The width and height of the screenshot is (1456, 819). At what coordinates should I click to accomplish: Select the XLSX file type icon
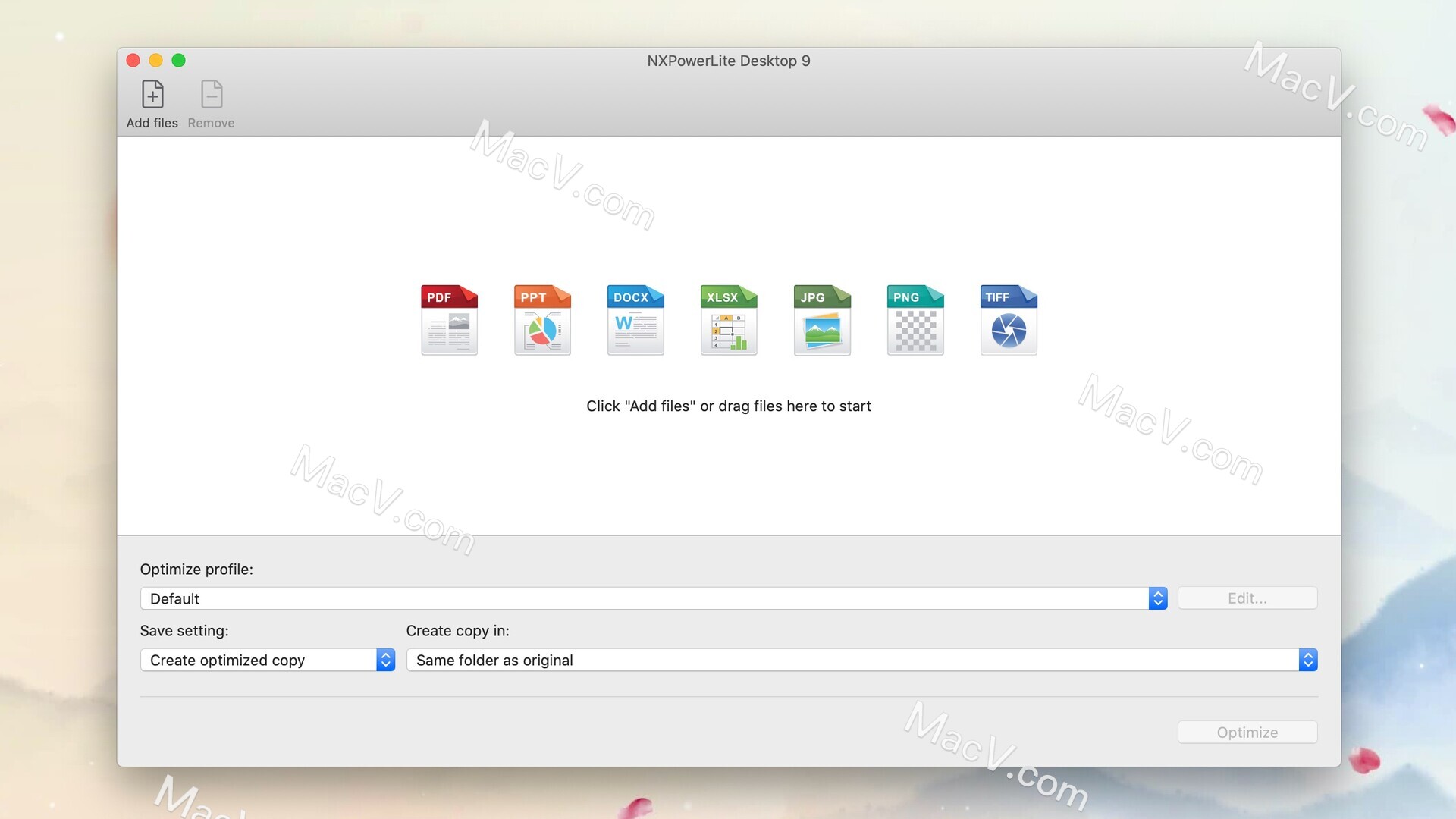(729, 319)
